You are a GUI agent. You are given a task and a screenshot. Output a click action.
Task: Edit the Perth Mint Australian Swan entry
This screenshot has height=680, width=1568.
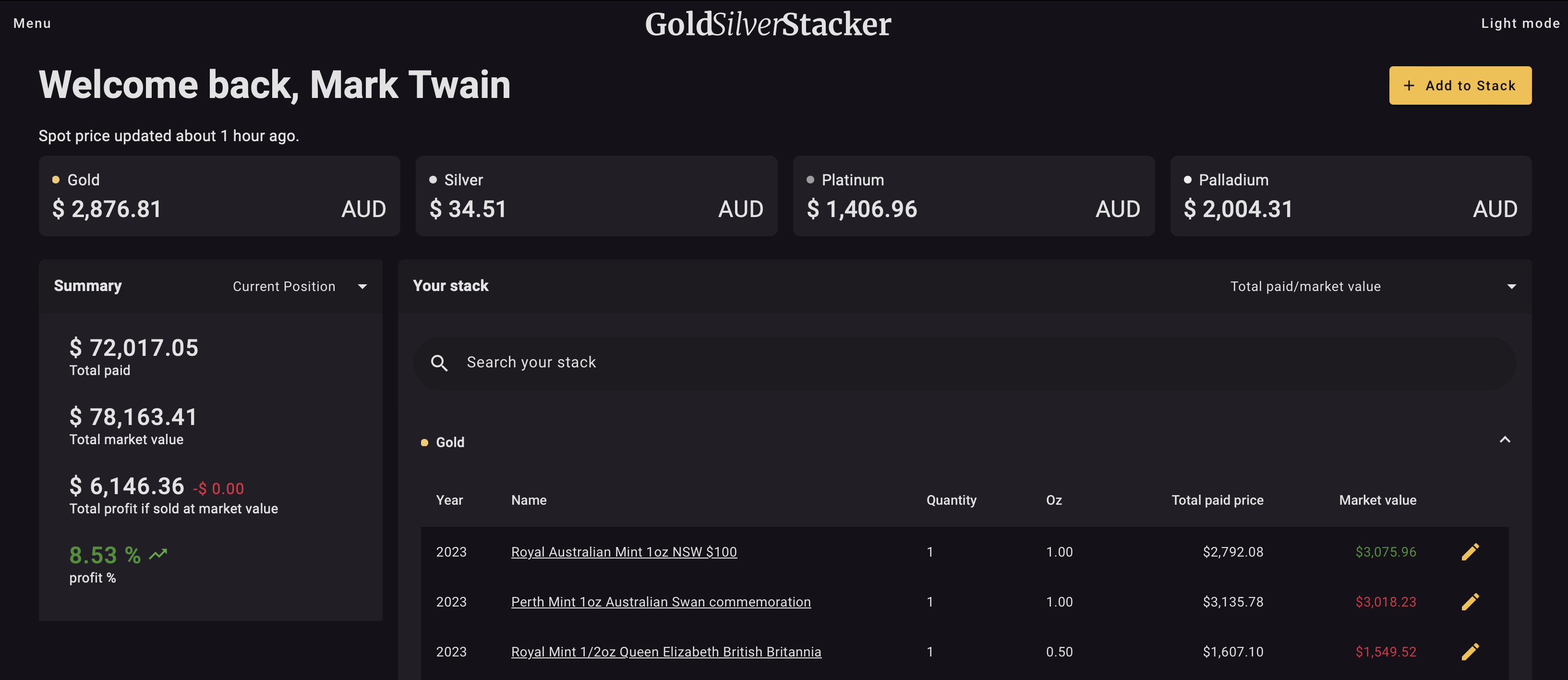pyautogui.click(x=1471, y=601)
